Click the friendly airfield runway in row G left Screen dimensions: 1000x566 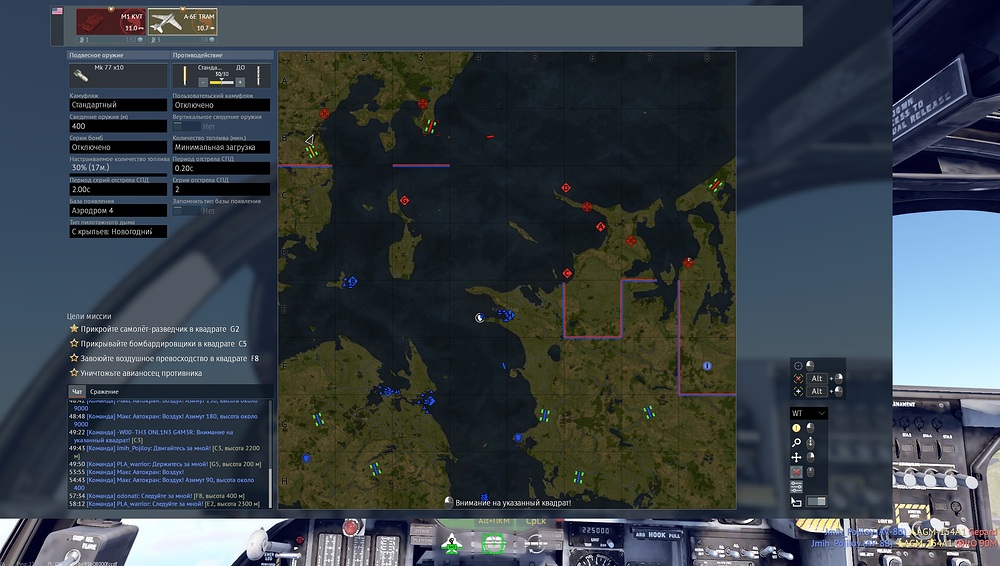click(x=318, y=419)
